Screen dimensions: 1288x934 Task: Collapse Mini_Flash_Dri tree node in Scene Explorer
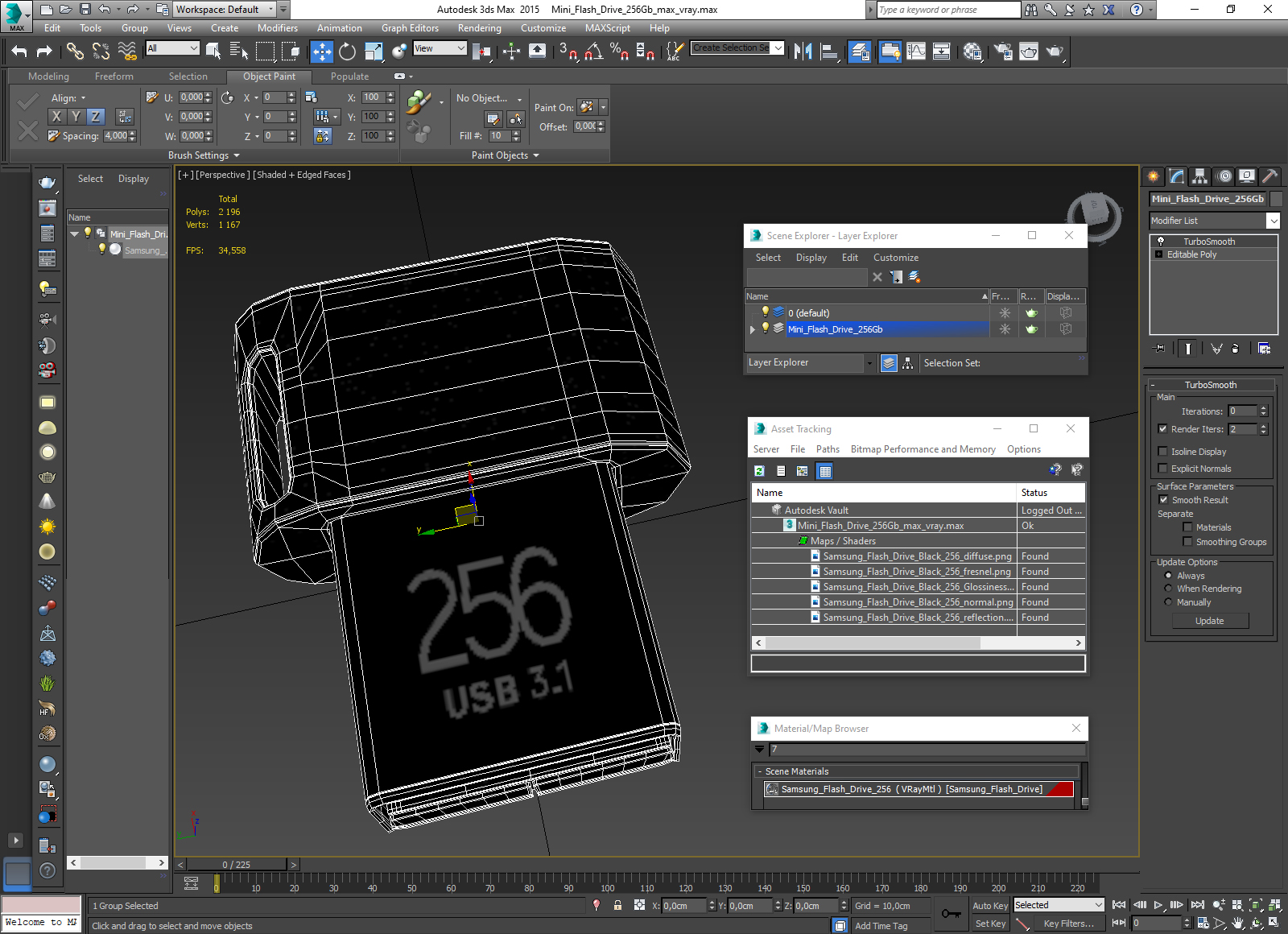75,233
